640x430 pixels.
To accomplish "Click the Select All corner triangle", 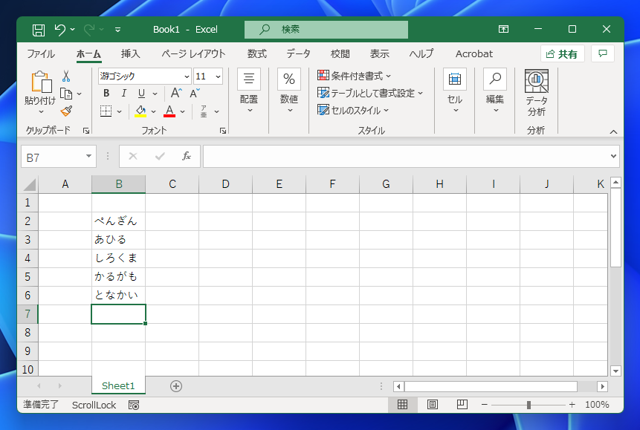I will click(x=29, y=184).
